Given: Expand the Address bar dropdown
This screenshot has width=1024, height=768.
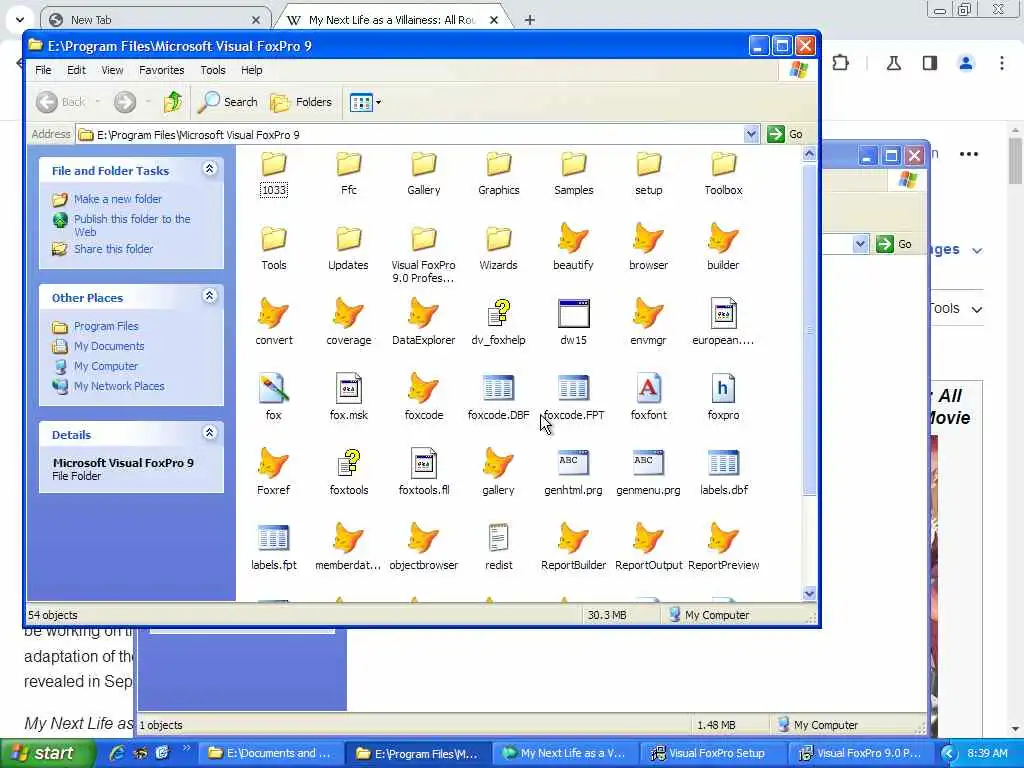Looking at the screenshot, I should click(x=751, y=135).
